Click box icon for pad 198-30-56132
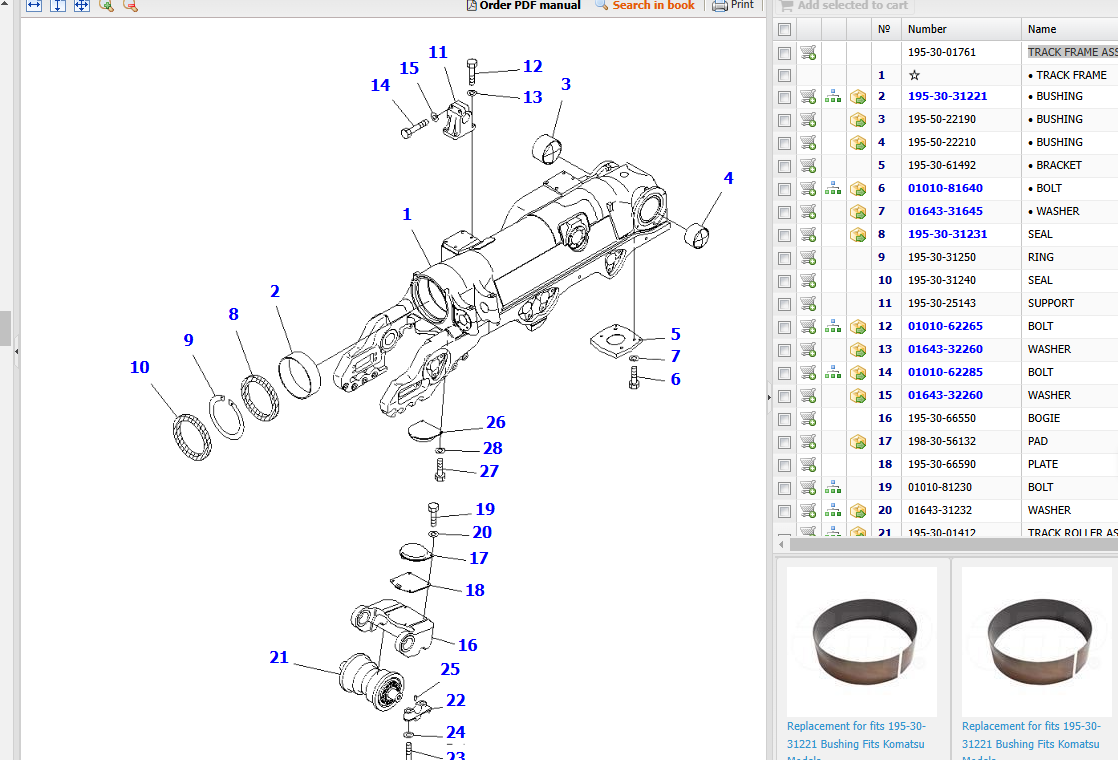The width and height of the screenshot is (1118, 760). (x=858, y=442)
